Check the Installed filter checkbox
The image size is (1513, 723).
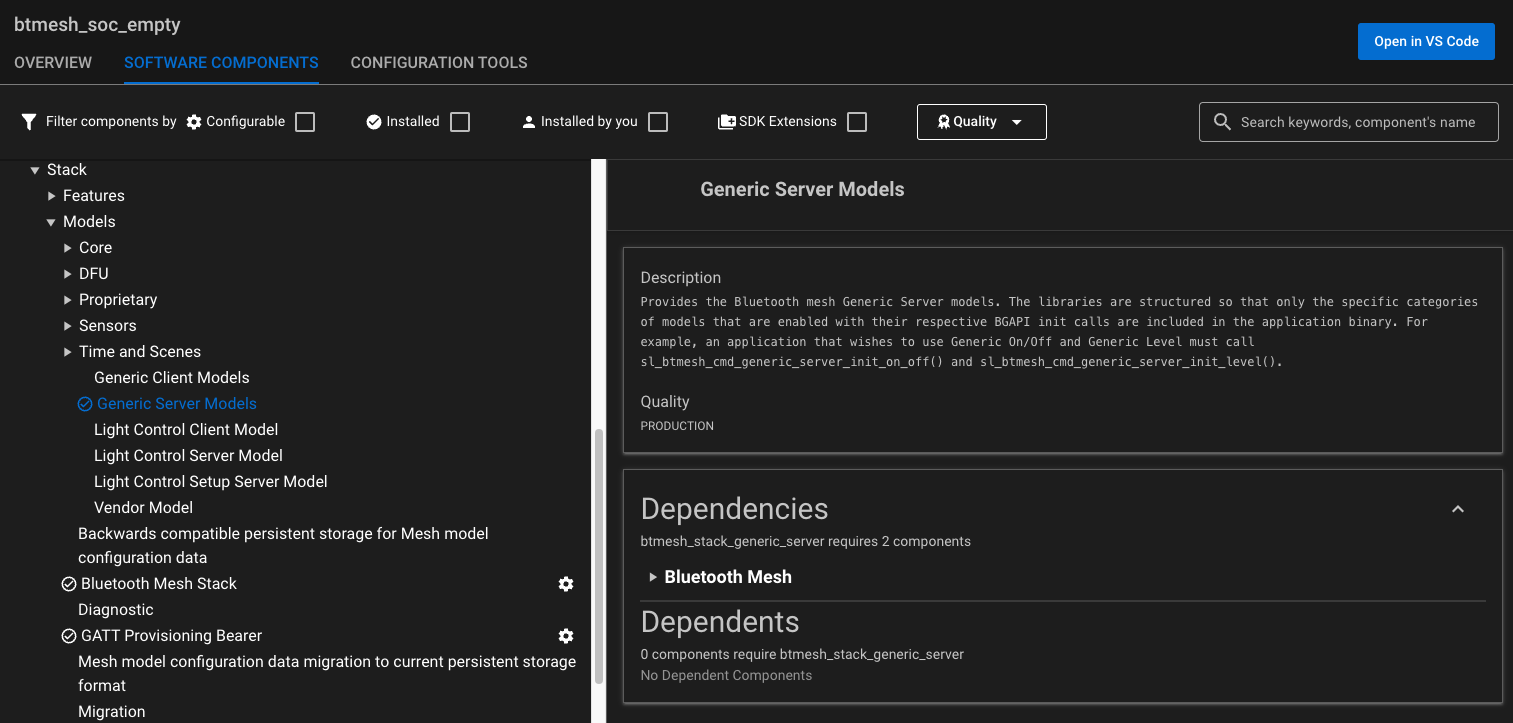tap(460, 122)
